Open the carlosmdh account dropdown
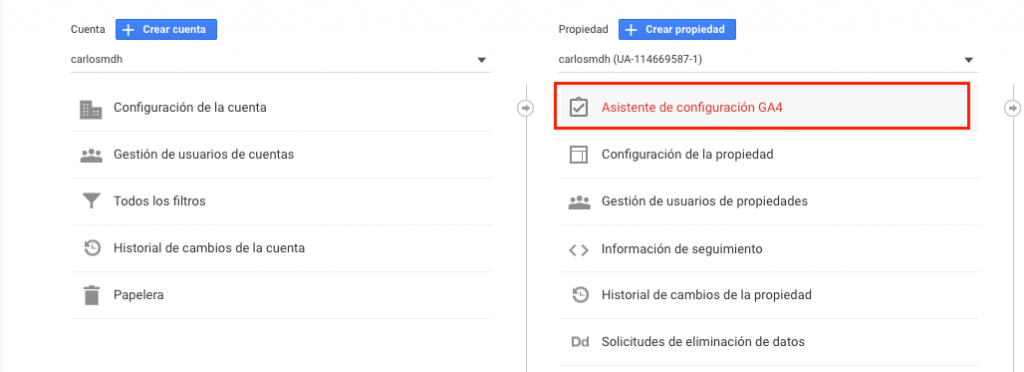 click(281, 60)
